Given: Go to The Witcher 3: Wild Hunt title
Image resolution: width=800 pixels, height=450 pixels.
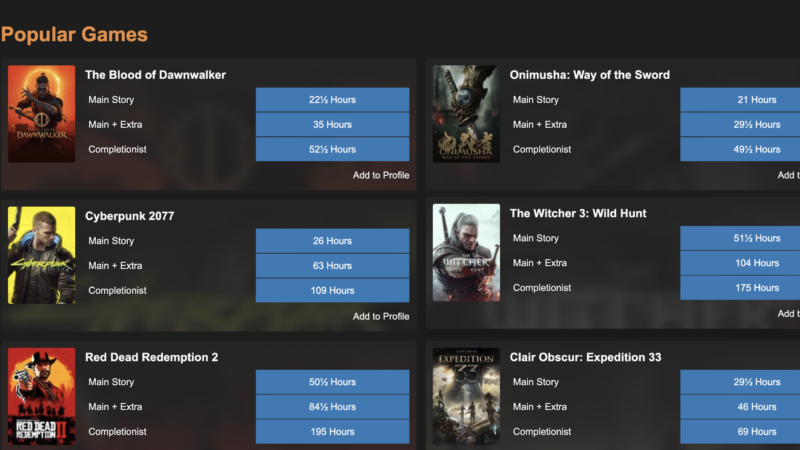Looking at the screenshot, I should pos(578,214).
